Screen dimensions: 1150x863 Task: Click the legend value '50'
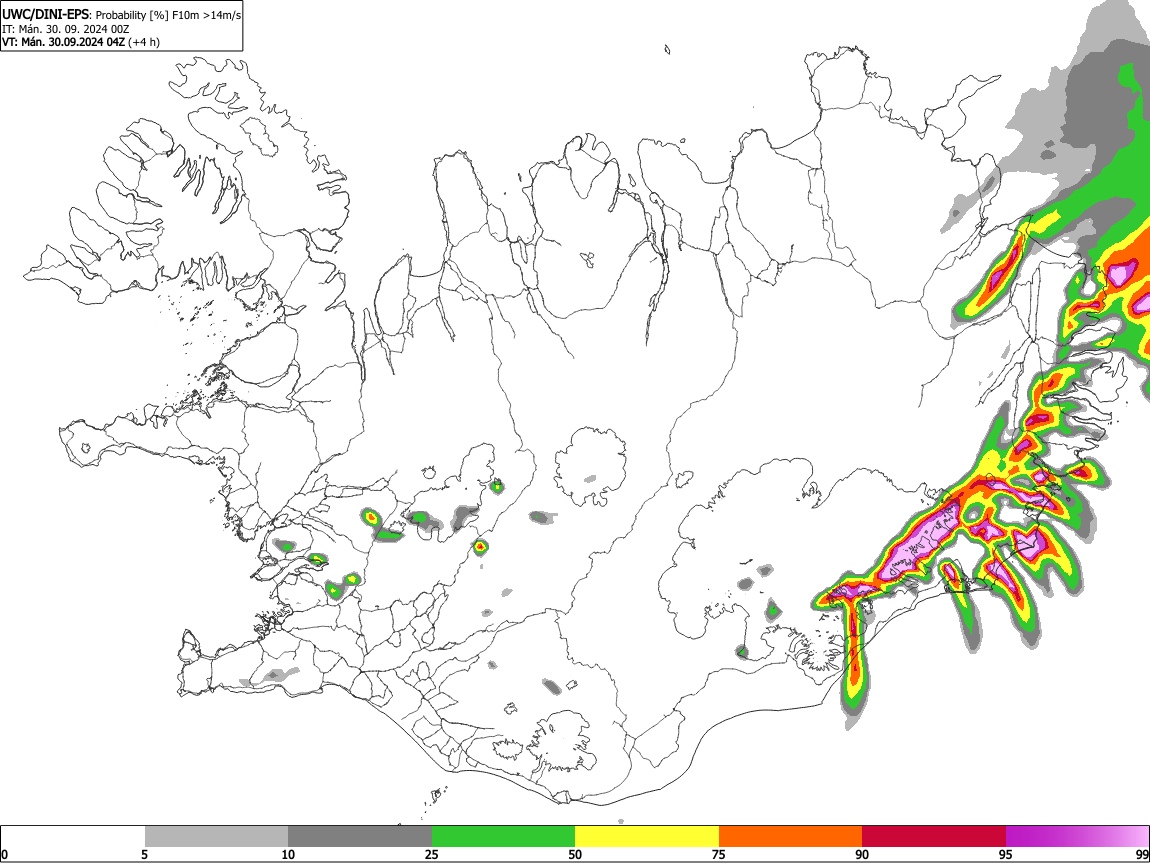(x=575, y=854)
